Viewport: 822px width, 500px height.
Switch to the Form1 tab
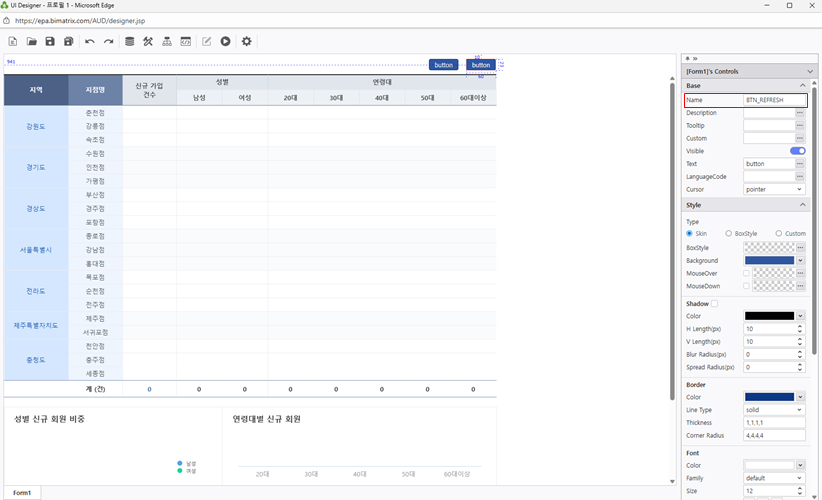pyautogui.click(x=22, y=493)
